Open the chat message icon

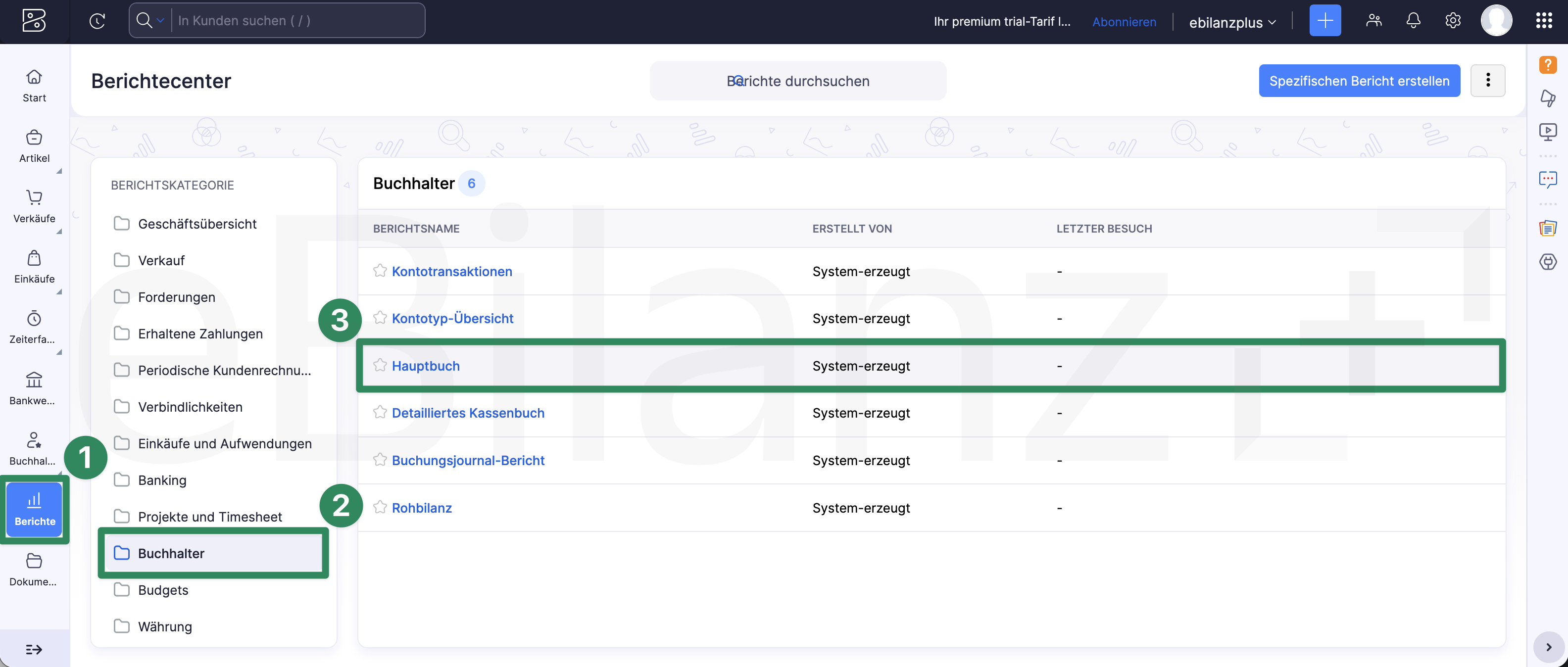[x=1547, y=180]
